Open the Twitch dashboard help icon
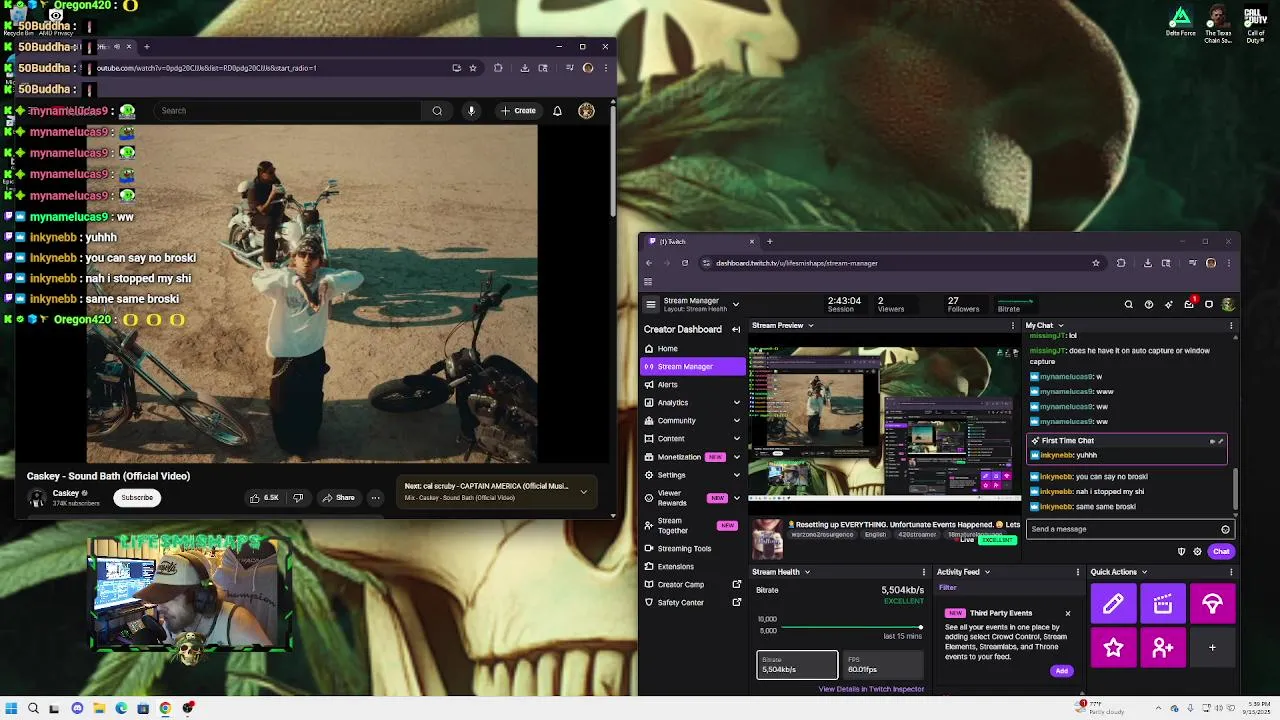 (1149, 304)
